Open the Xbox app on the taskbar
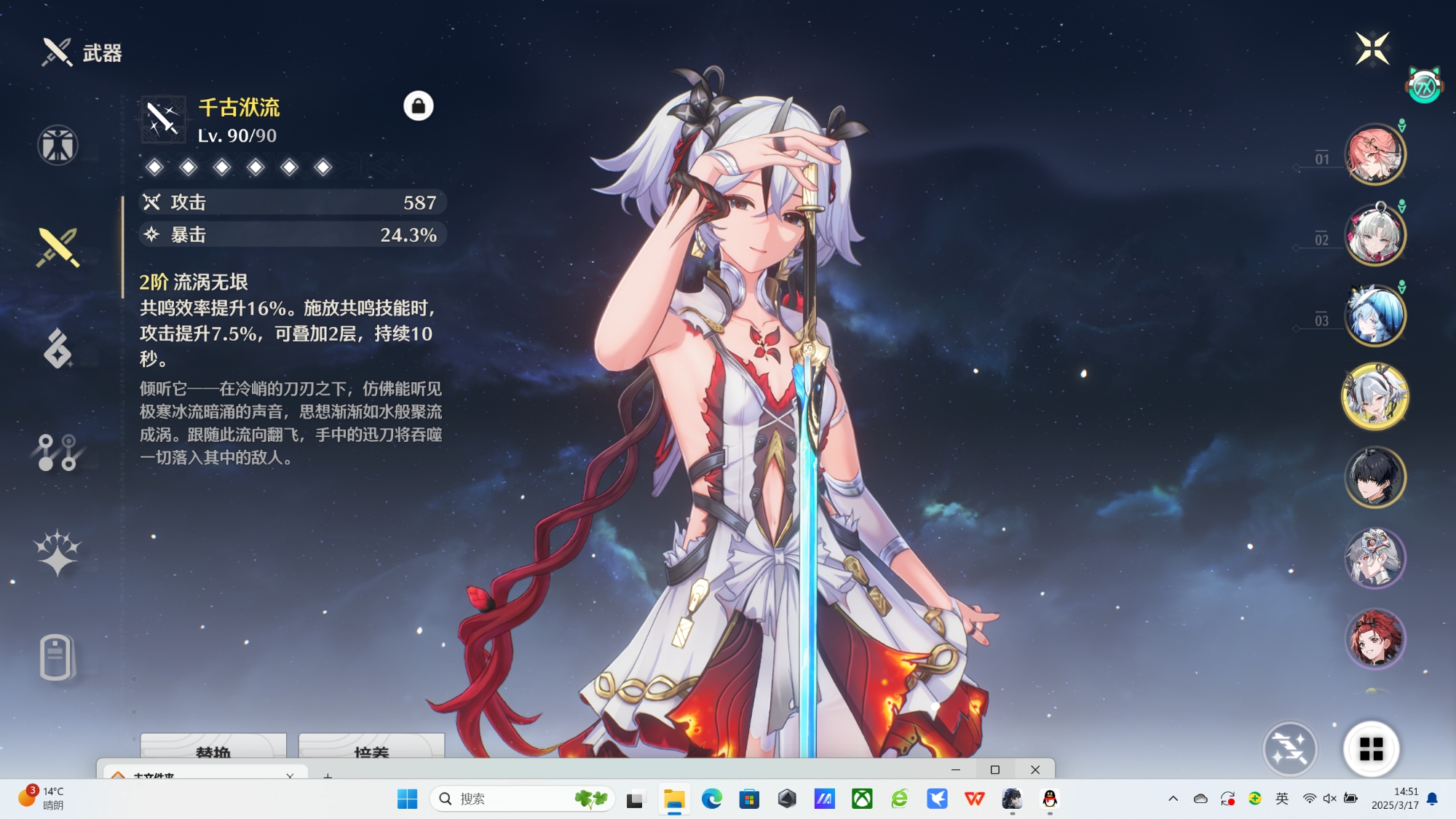 click(x=862, y=799)
